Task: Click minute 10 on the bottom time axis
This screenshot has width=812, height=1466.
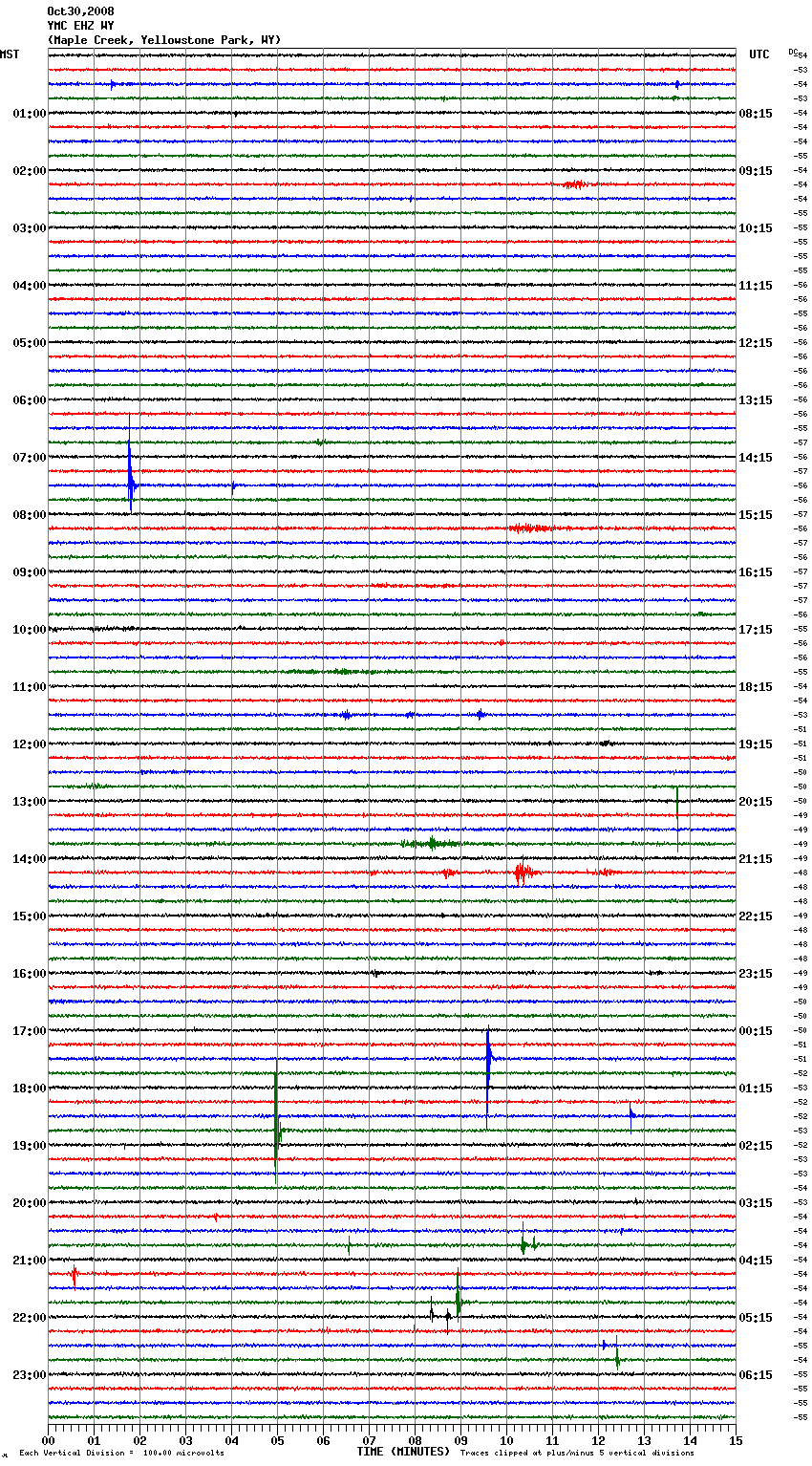Action: tap(506, 1440)
